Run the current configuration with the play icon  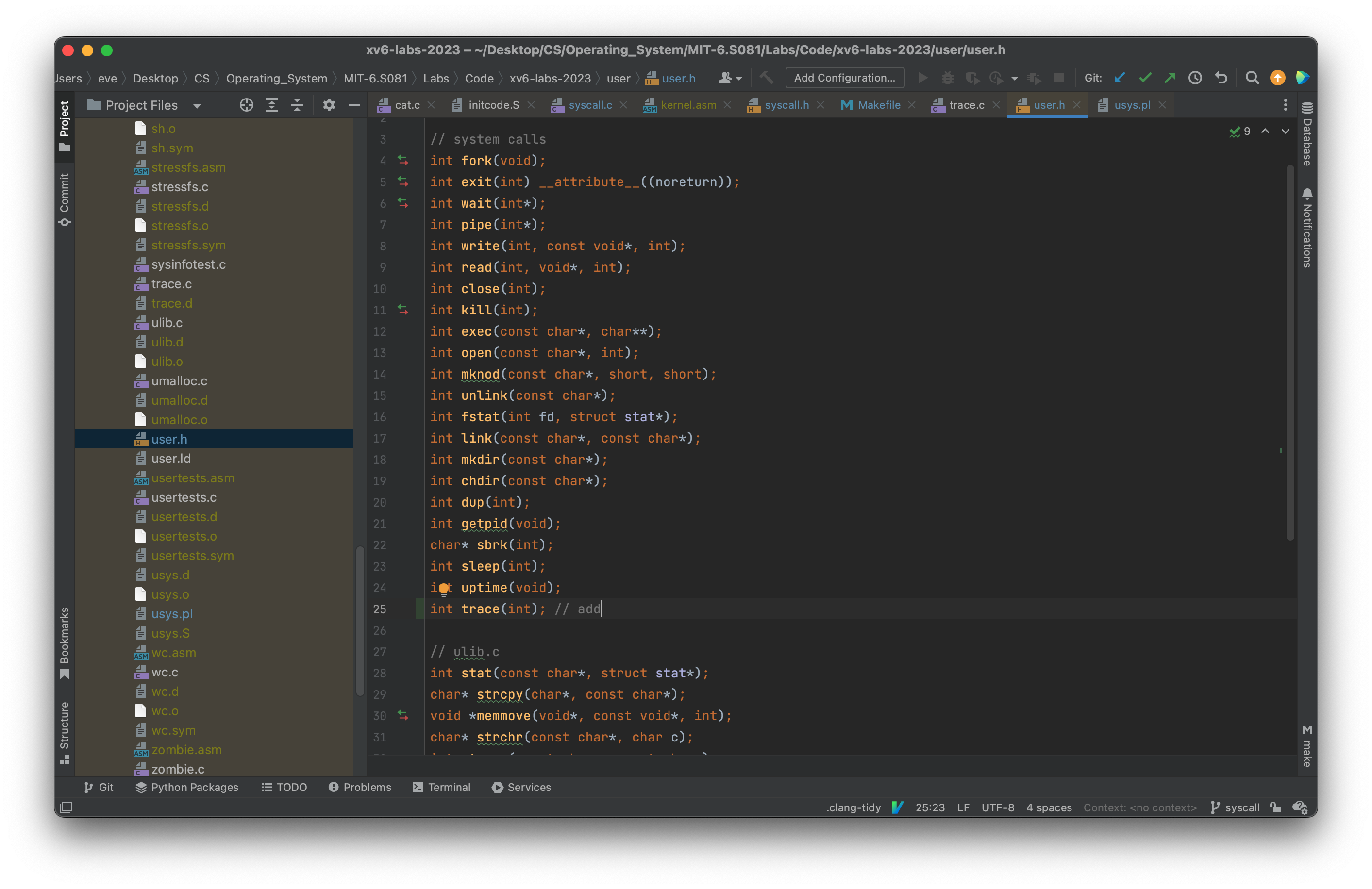pos(923,78)
